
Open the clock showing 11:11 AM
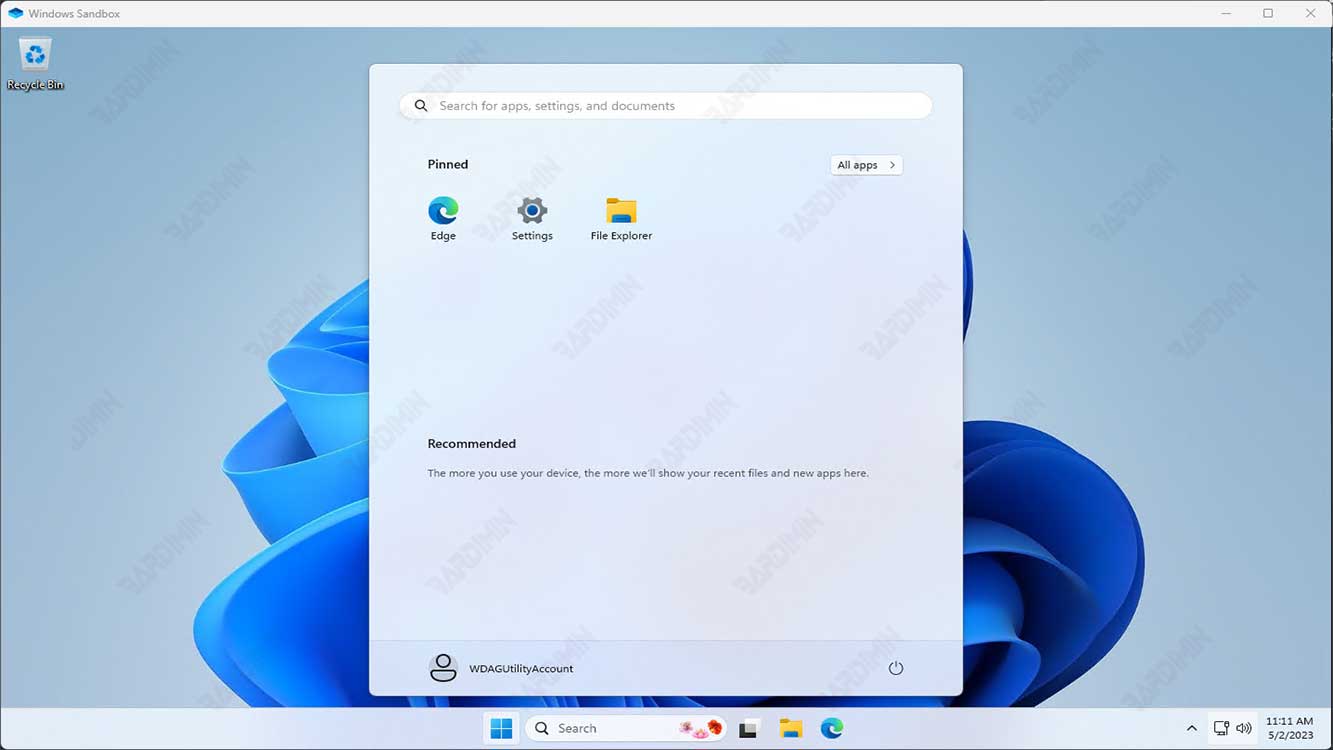pyautogui.click(x=1289, y=728)
